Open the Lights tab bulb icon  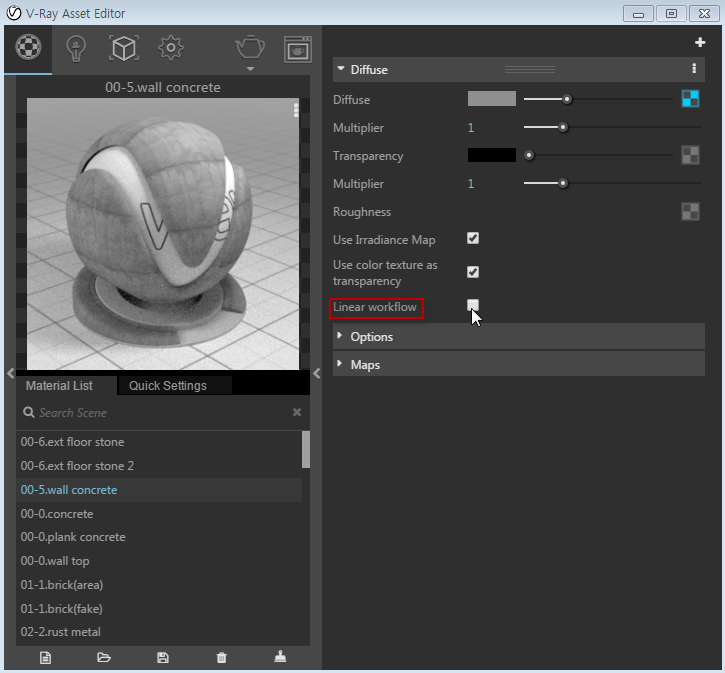pyautogui.click(x=76, y=49)
